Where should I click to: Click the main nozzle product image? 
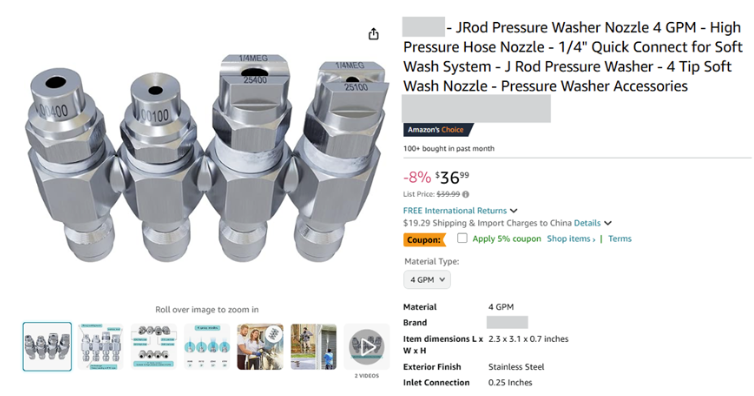pyautogui.click(x=207, y=159)
